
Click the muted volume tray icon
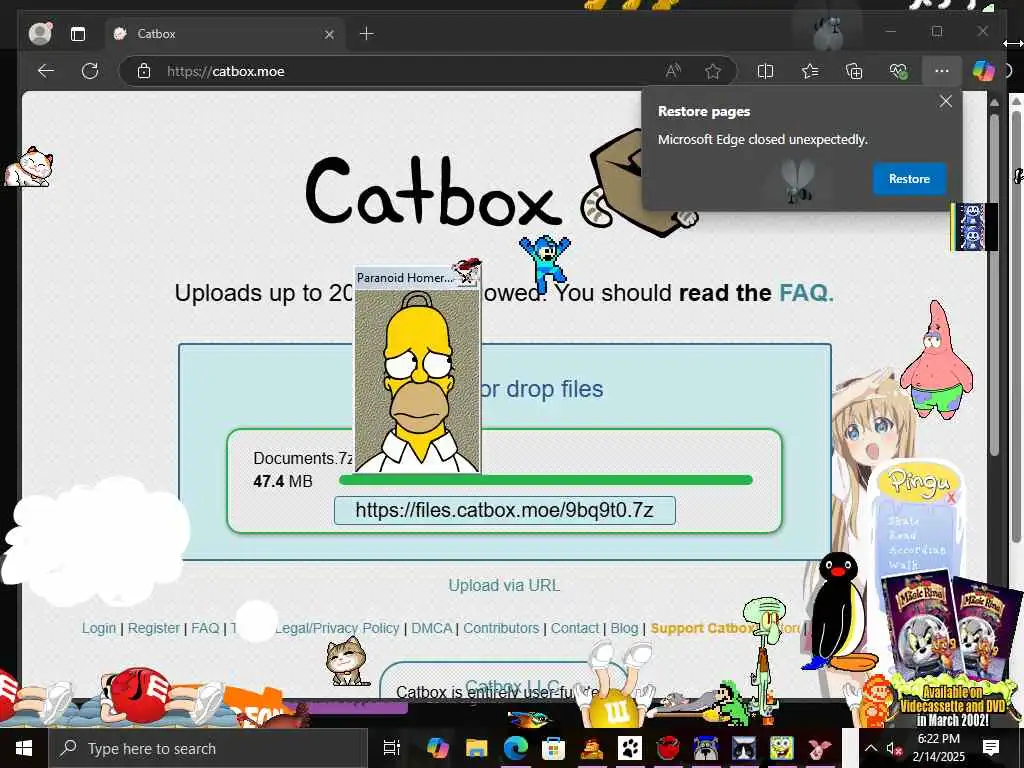tap(893, 748)
